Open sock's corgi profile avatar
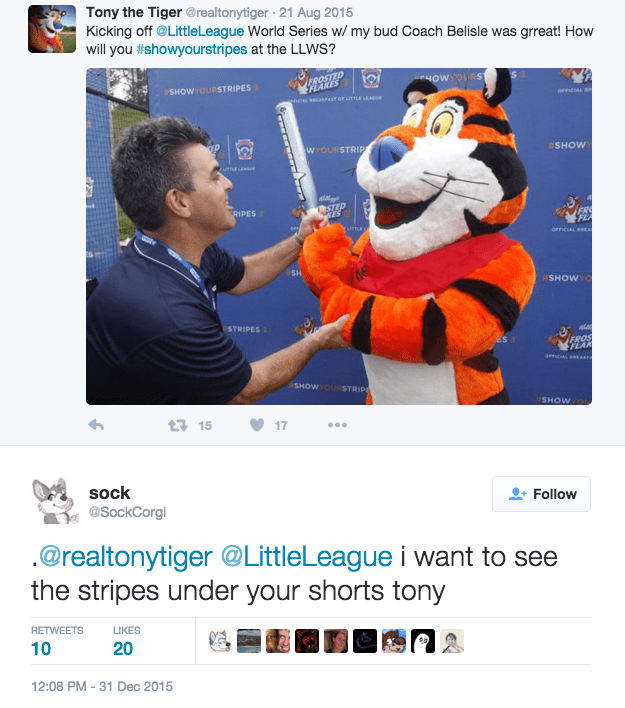The width and height of the screenshot is (625, 708). [x=55, y=501]
